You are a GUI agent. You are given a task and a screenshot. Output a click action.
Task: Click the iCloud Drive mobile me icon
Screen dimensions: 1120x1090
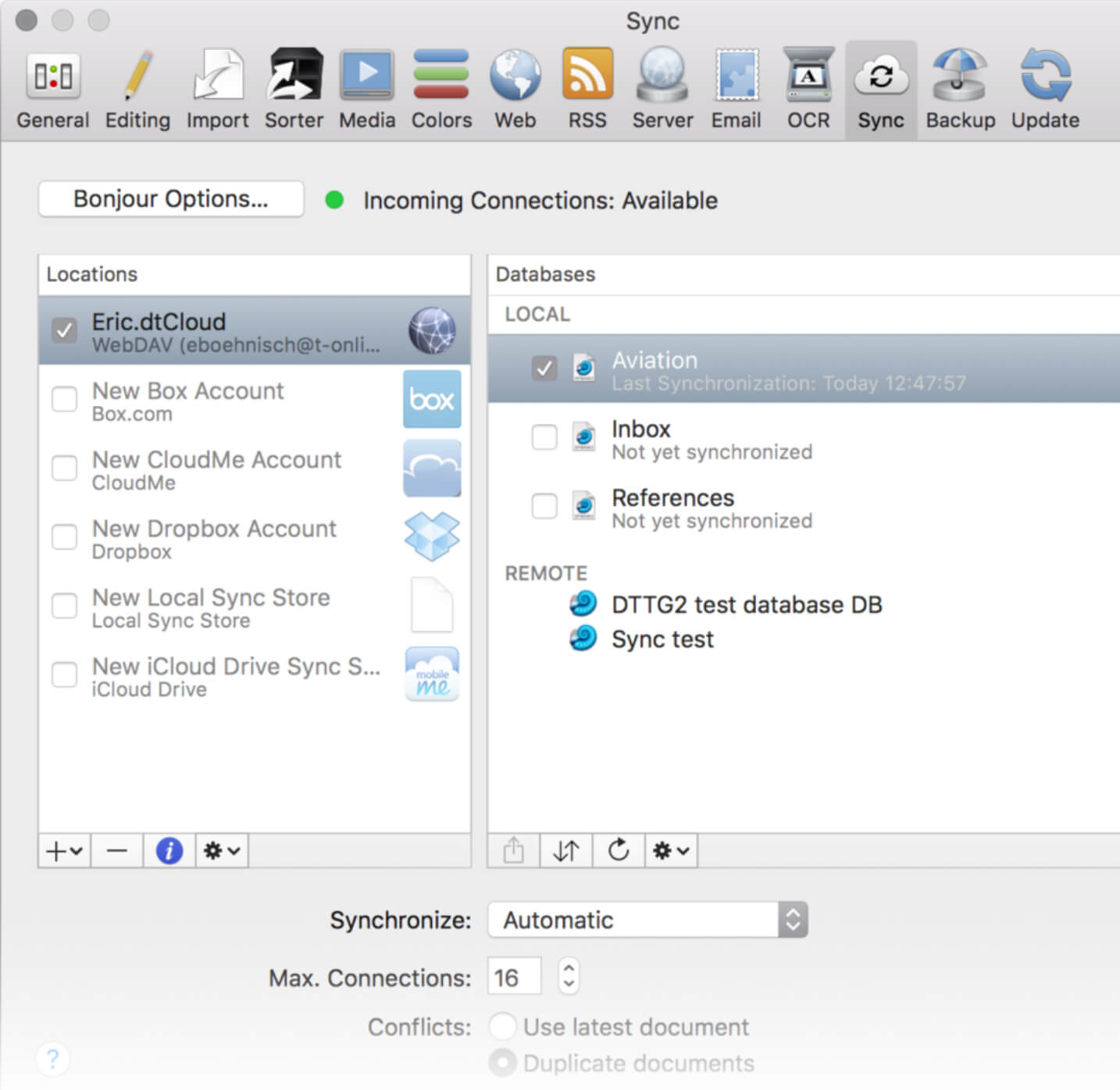point(432,674)
